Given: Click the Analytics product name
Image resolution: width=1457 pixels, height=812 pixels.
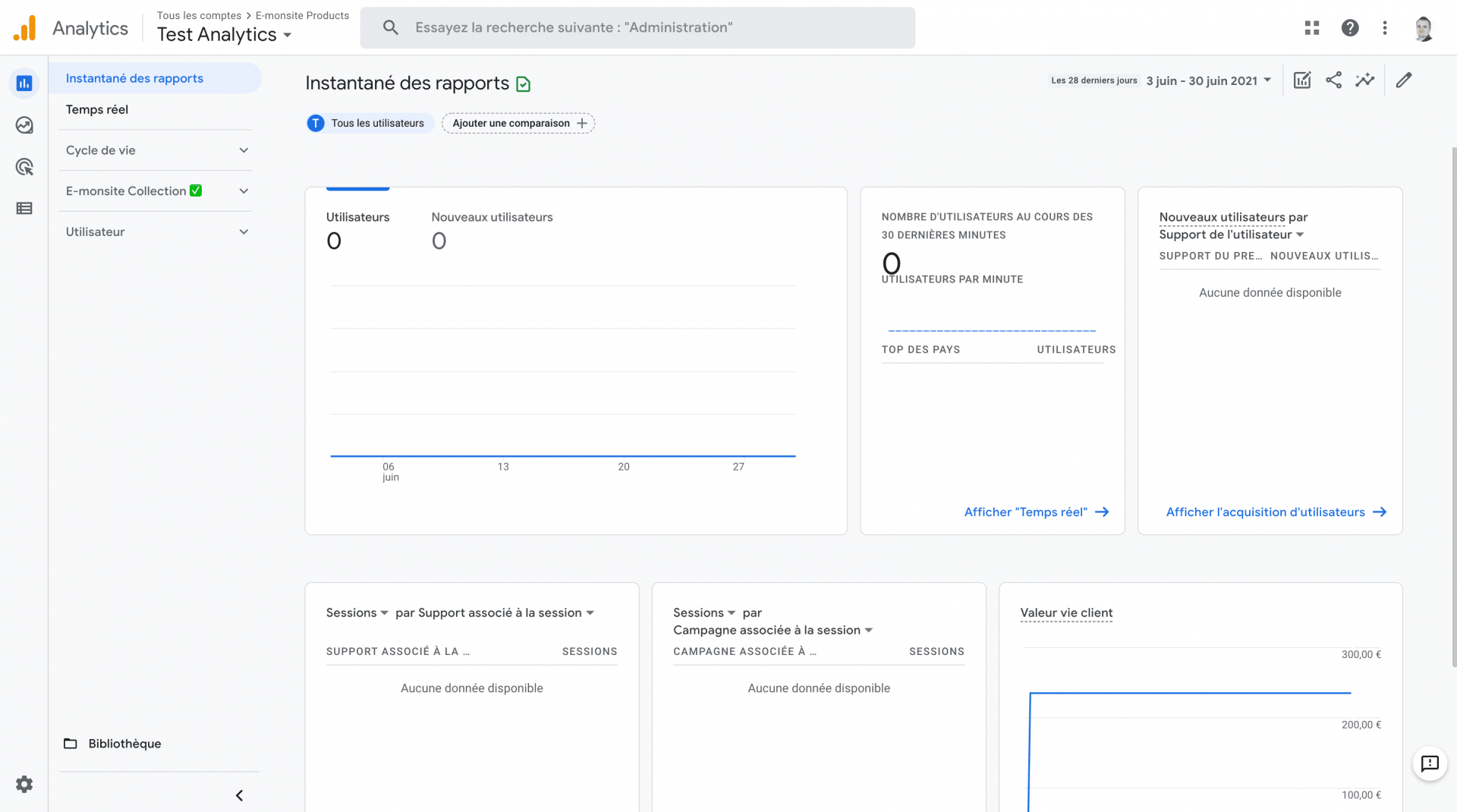Looking at the screenshot, I should click(x=90, y=28).
